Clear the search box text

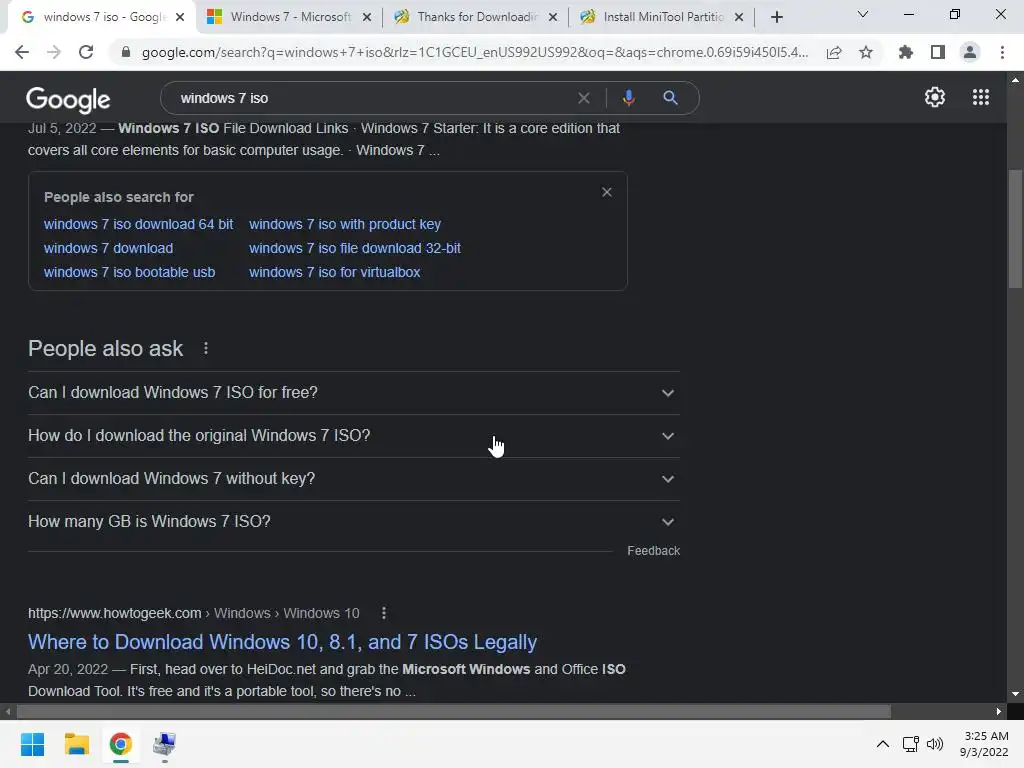point(584,98)
